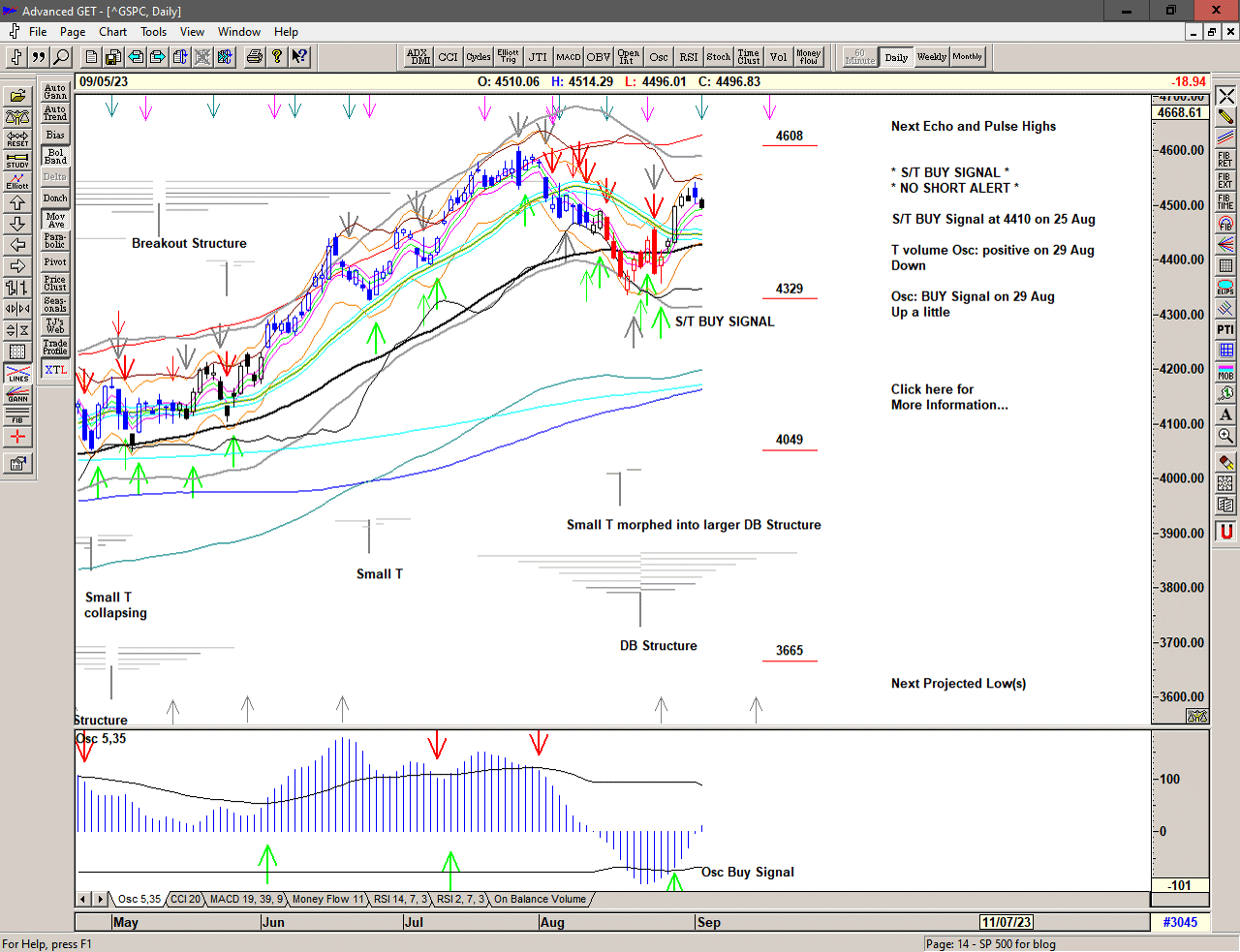Click the PTI tool icon

click(1225, 330)
